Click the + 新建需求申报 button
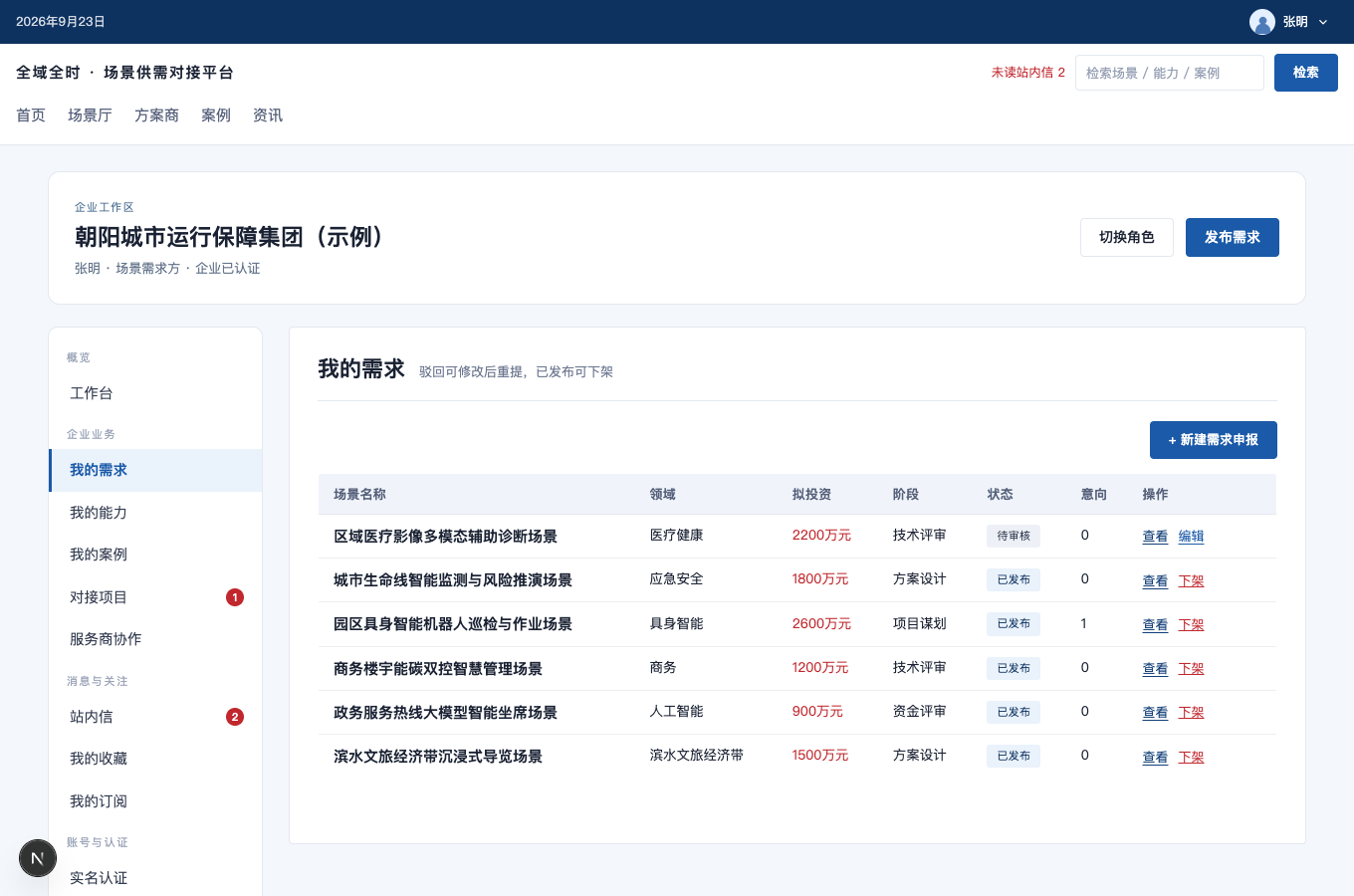 pyautogui.click(x=1214, y=440)
